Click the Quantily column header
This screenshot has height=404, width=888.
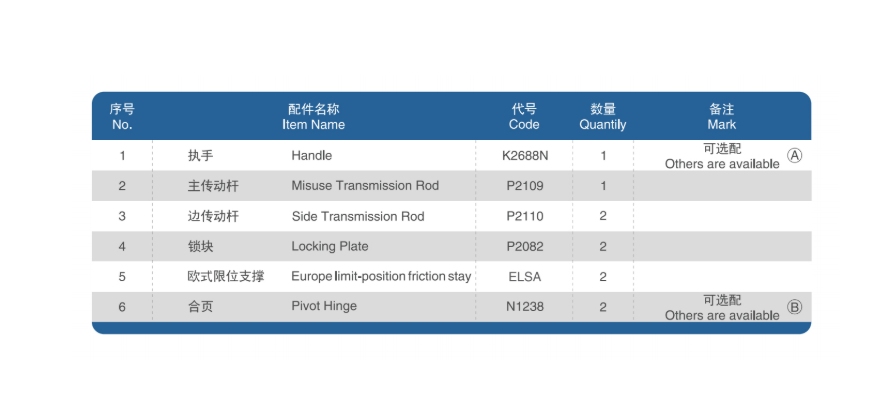point(603,117)
